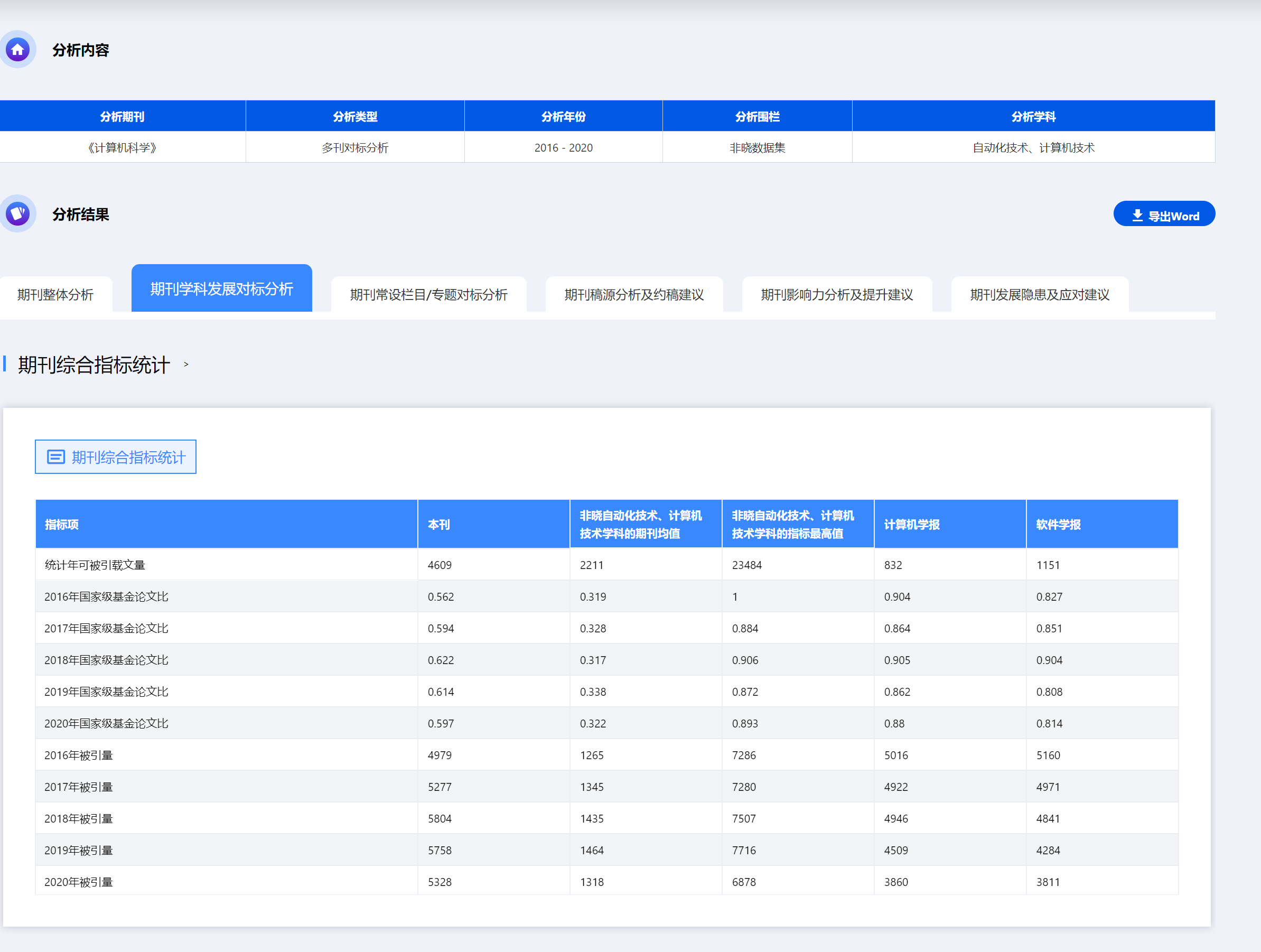Image resolution: width=1261 pixels, height=952 pixels.
Task: Click the 2019年国家级基金论文比 row label
Action: pyautogui.click(x=106, y=692)
